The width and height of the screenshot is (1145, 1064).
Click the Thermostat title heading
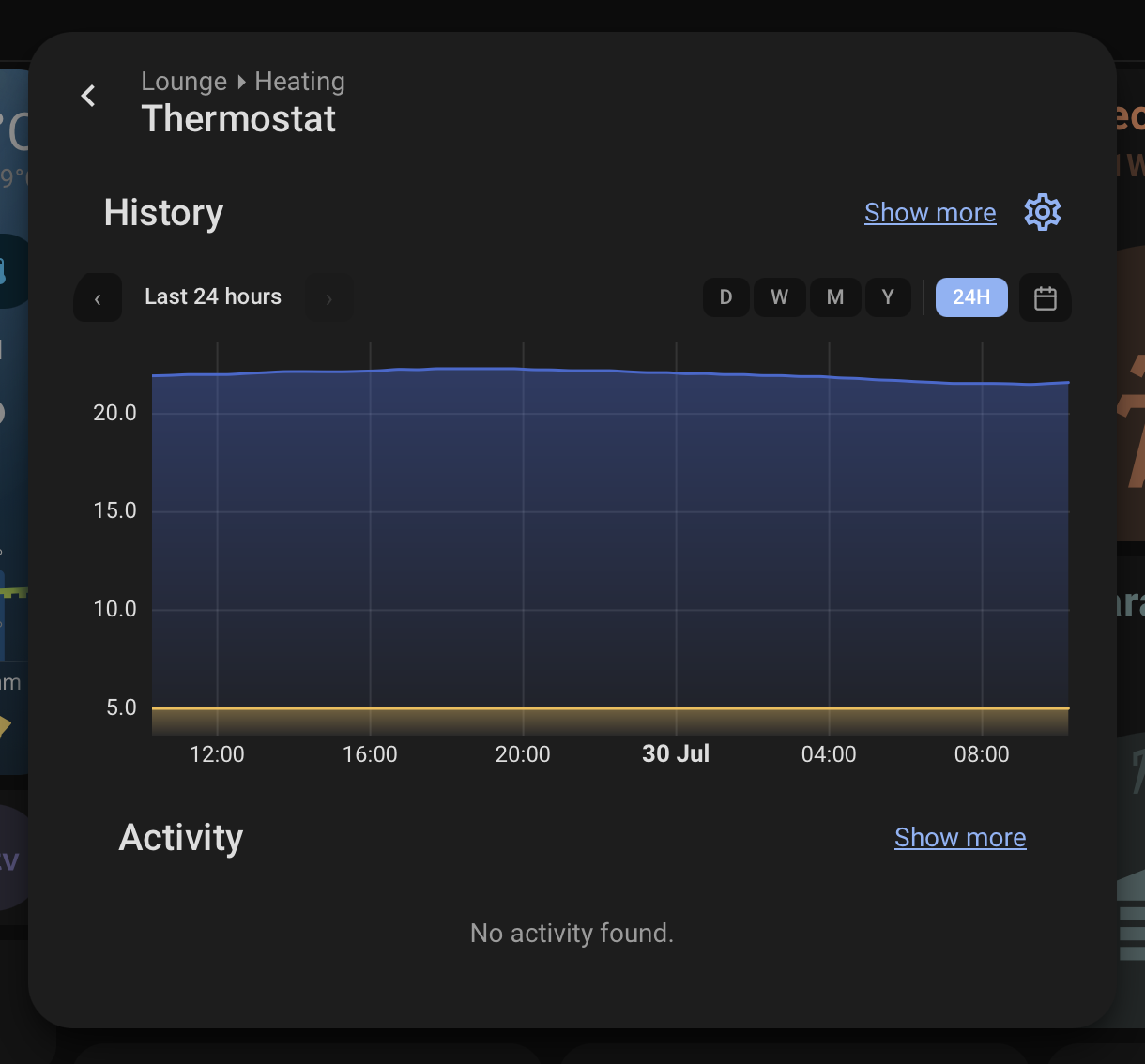[x=238, y=119]
